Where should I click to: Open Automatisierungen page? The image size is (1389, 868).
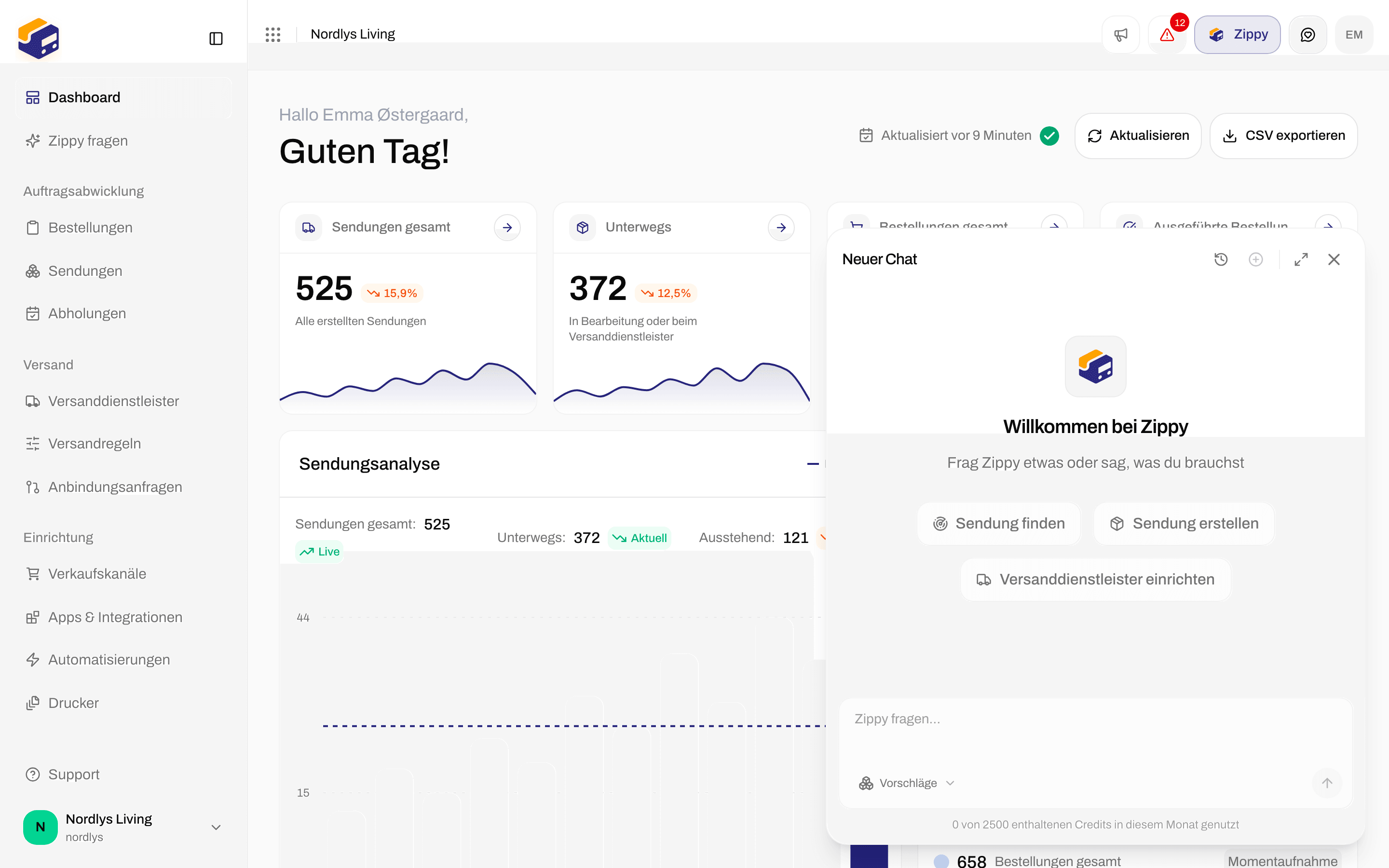(x=123, y=660)
